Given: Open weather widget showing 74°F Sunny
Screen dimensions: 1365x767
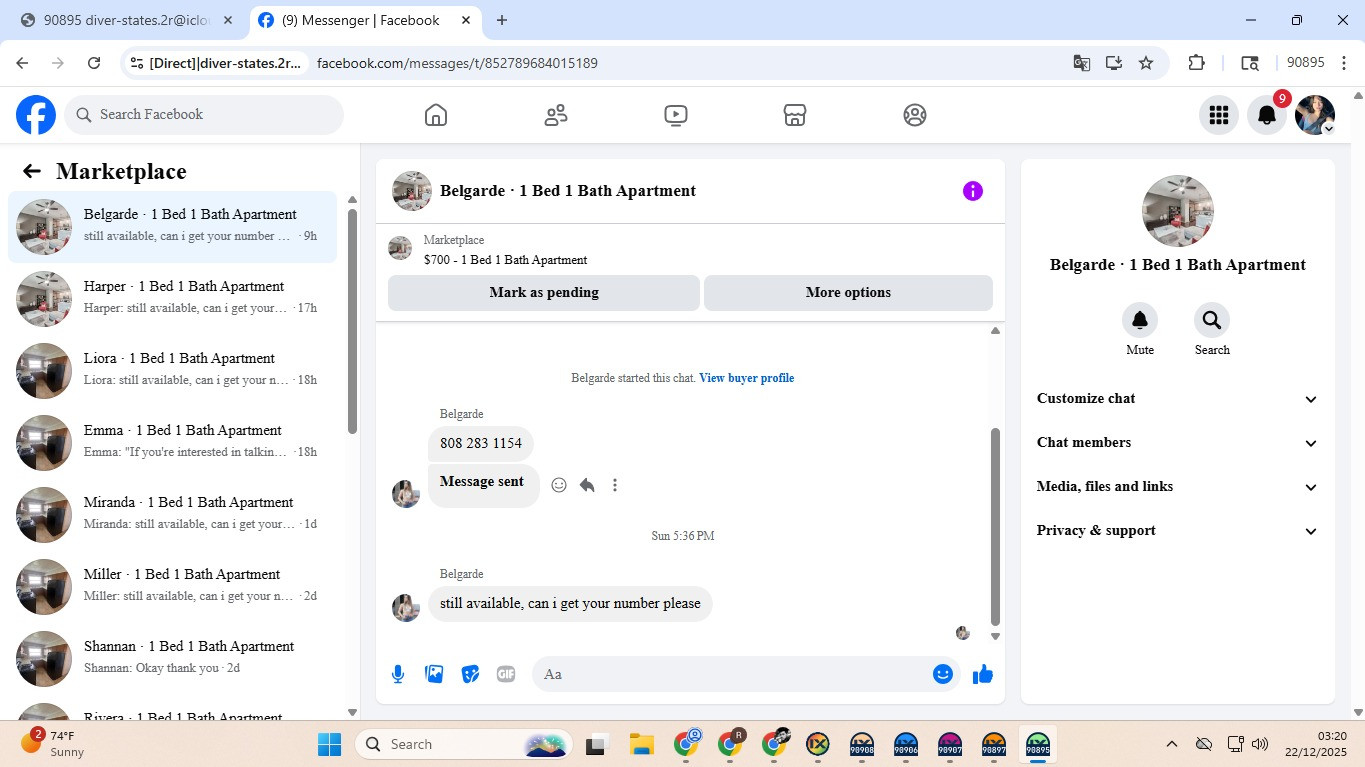Looking at the screenshot, I should [x=55, y=743].
